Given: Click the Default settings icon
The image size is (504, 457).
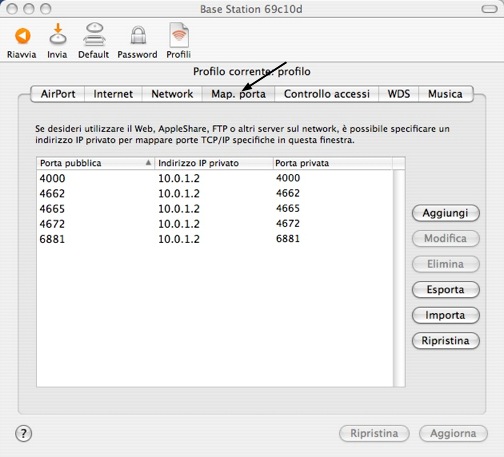Looking at the screenshot, I should (94, 34).
